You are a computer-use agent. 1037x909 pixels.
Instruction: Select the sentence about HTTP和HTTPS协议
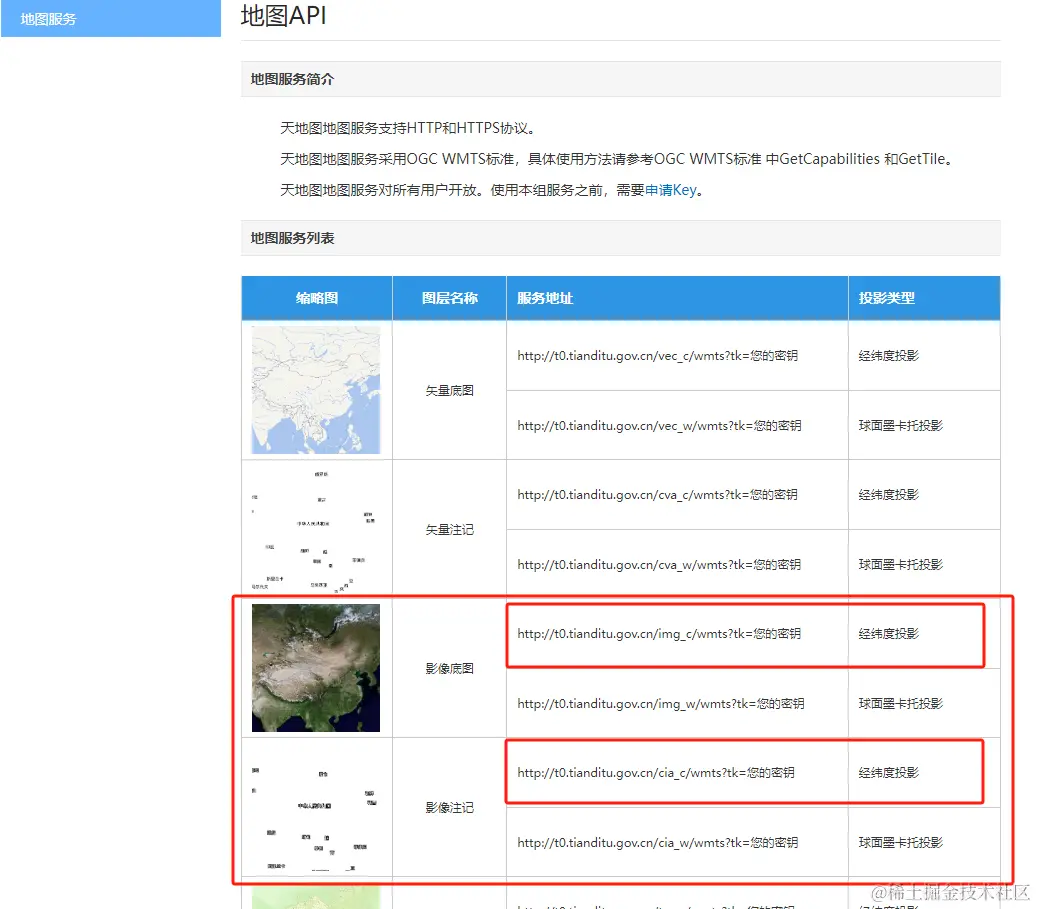coord(407,128)
